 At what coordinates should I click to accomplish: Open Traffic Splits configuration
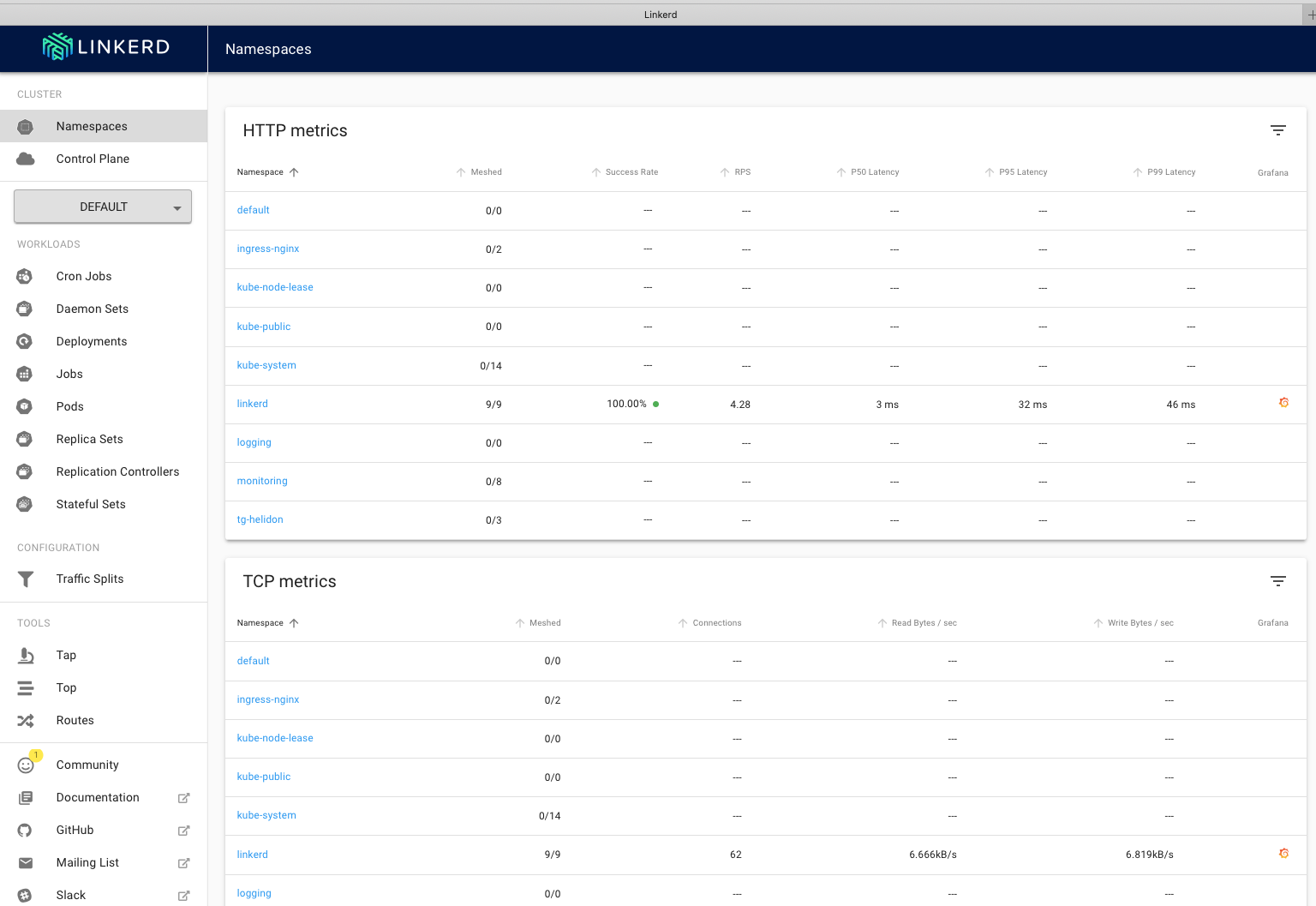click(104, 579)
